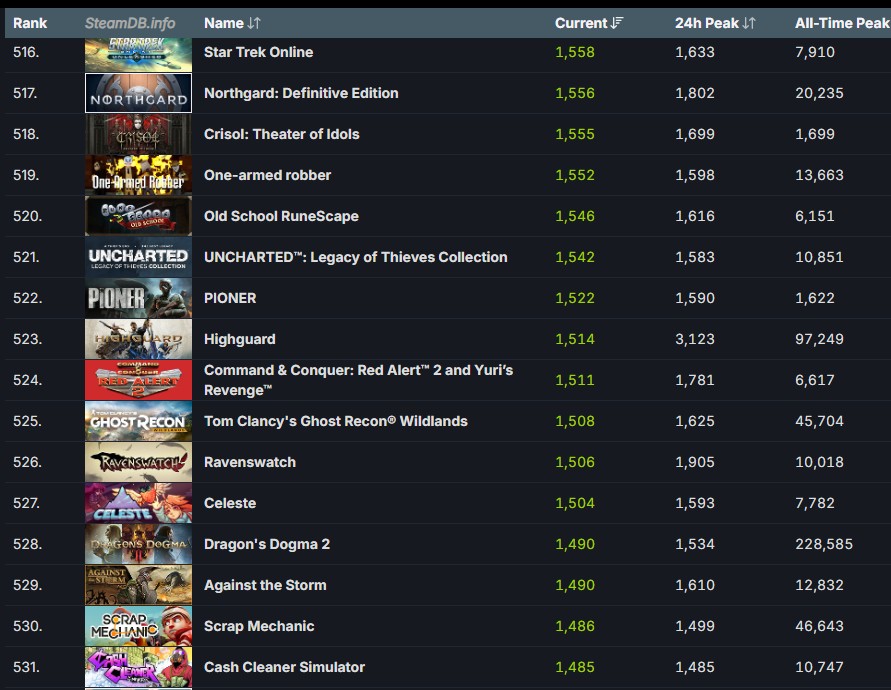Screen dimensions: 891x690
Task: Click all-time peak value 6,151
Action: pyautogui.click(x=815, y=216)
